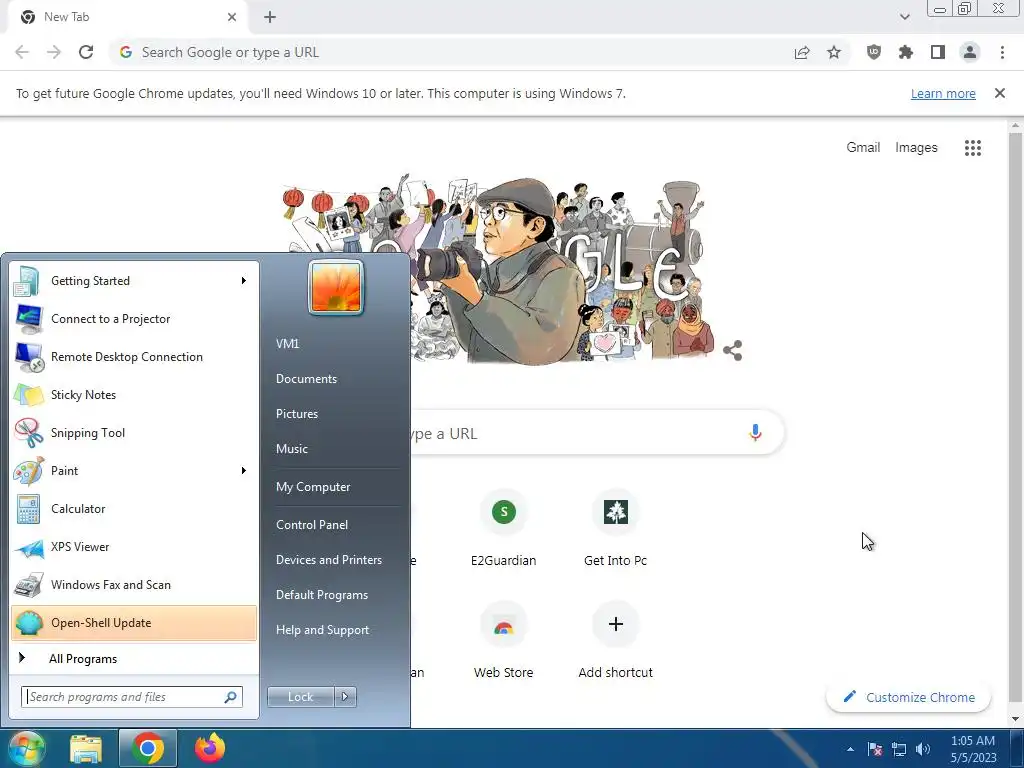Click the Learn more link

tap(943, 93)
